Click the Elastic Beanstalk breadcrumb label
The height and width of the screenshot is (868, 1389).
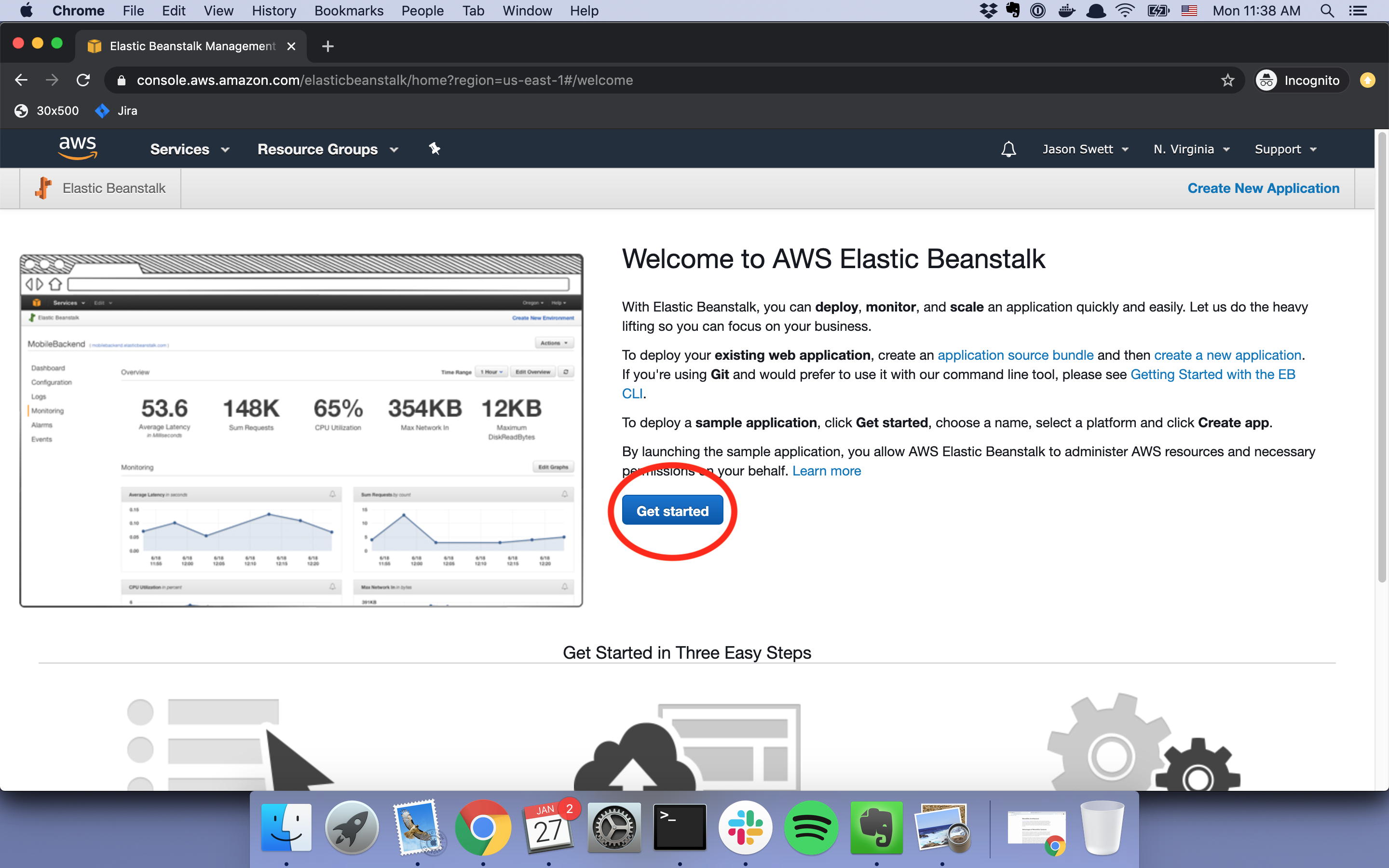click(114, 188)
